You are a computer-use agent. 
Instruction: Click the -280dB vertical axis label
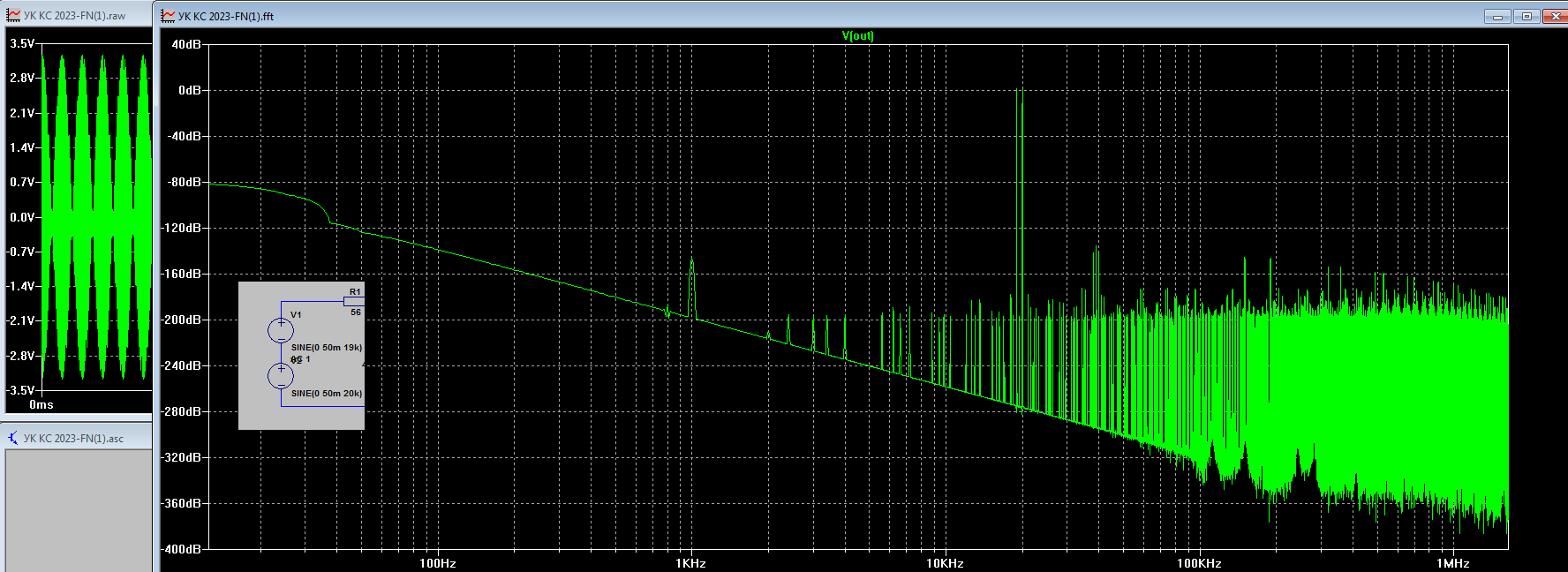(181, 411)
